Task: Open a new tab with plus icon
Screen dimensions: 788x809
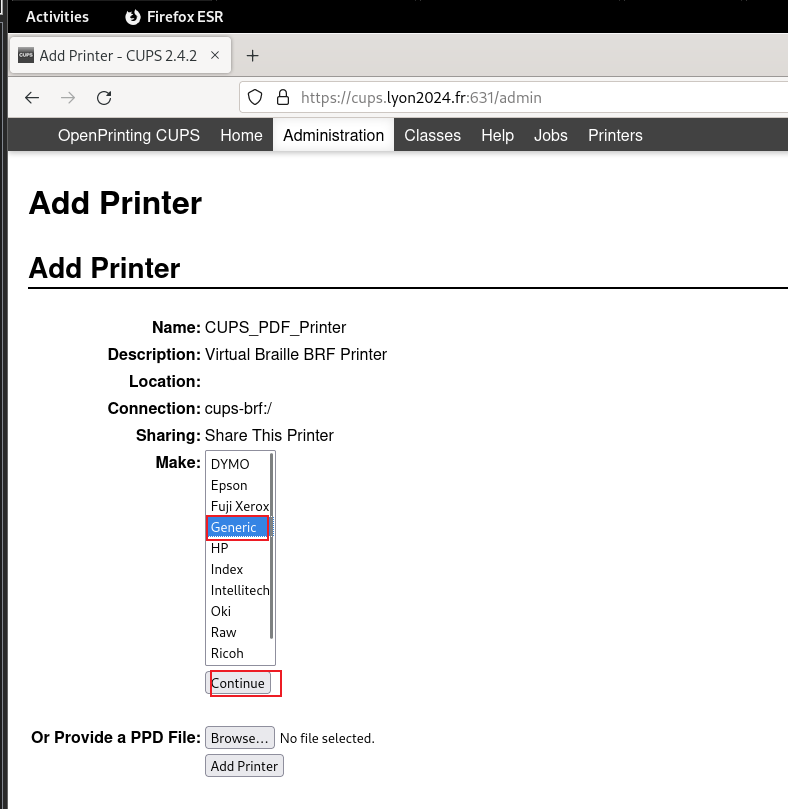Action: (252, 56)
